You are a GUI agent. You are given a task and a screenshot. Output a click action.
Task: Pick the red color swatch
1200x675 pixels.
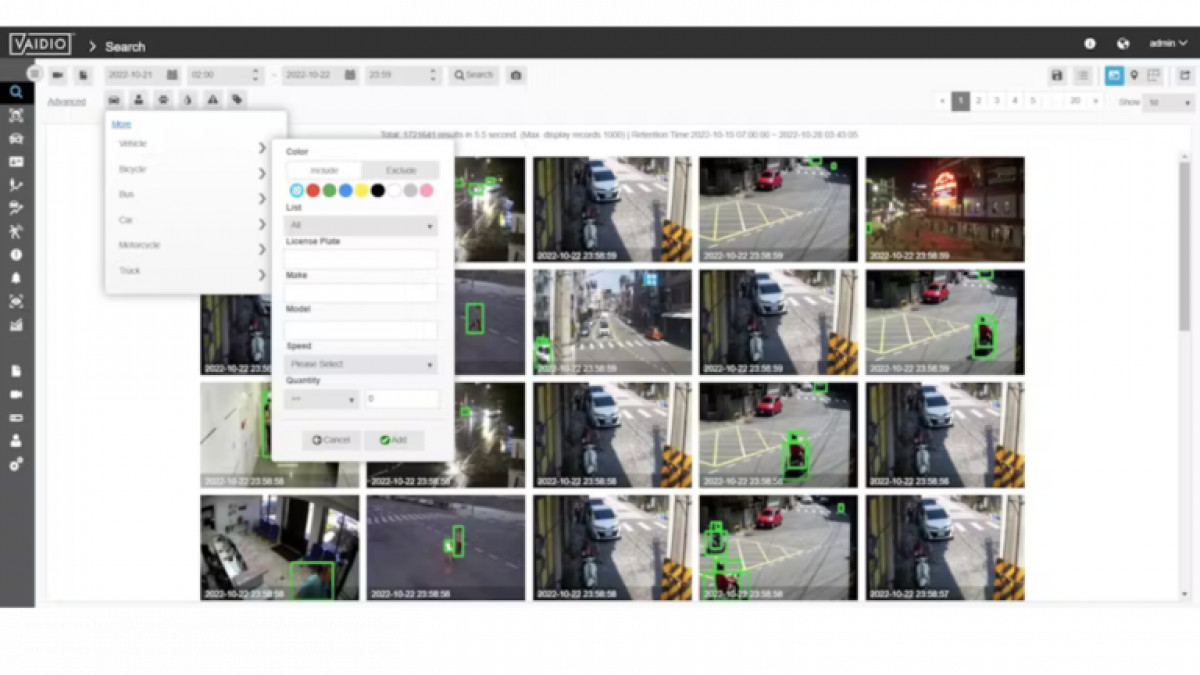pyautogui.click(x=313, y=190)
